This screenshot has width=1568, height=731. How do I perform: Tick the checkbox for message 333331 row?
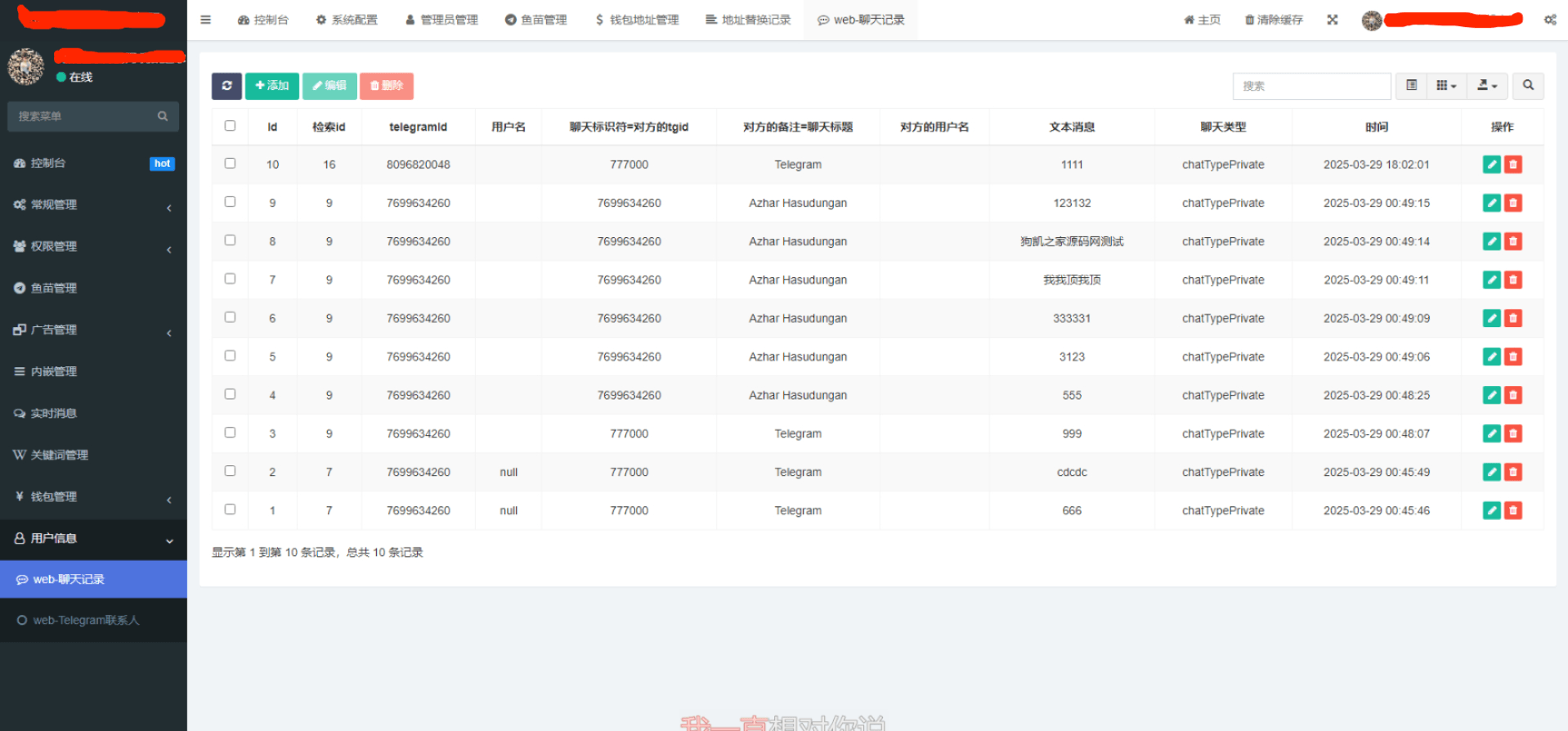[x=230, y=317]
